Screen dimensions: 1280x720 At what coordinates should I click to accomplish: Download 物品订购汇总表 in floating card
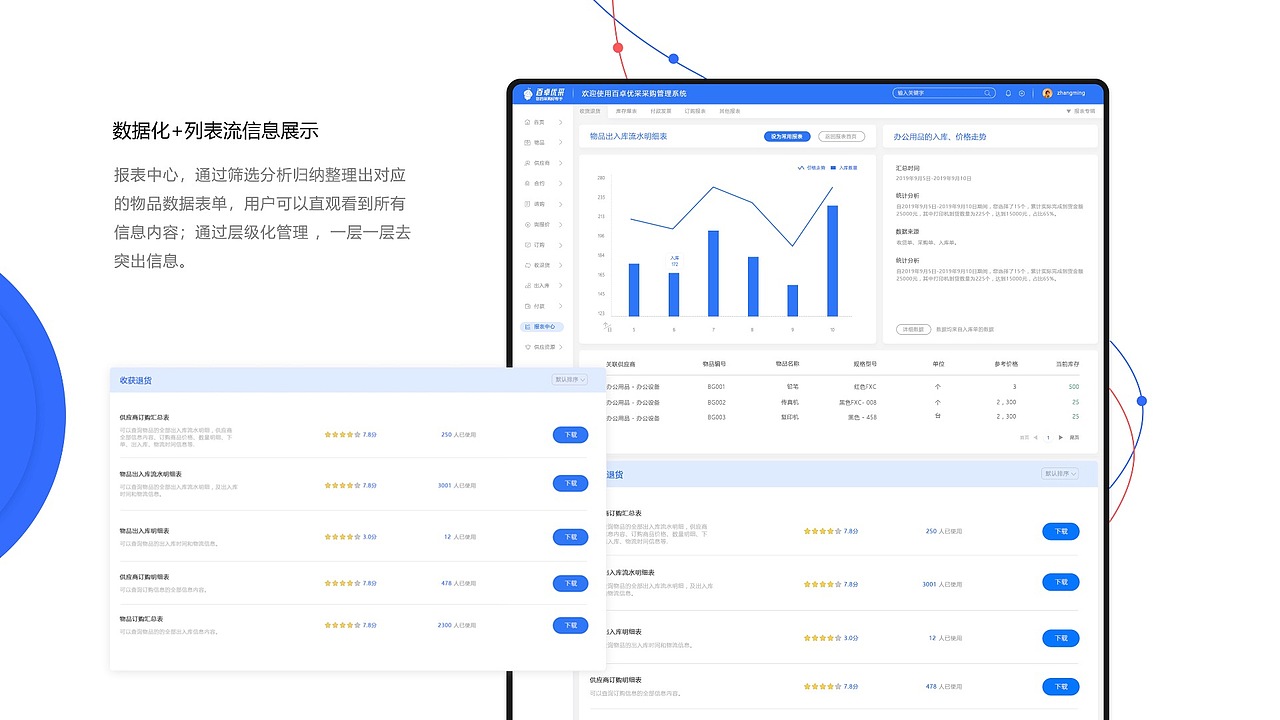(x=570, y=625)
